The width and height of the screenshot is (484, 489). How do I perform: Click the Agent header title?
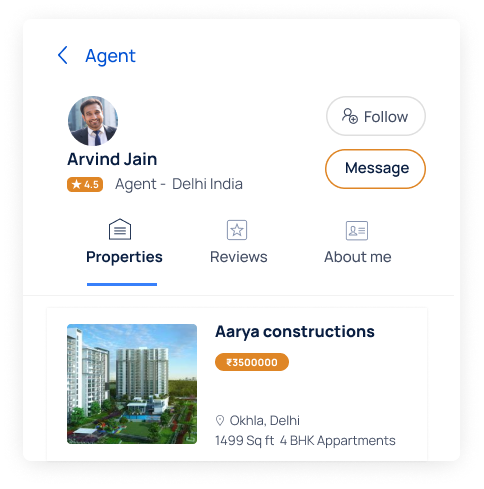110,56
